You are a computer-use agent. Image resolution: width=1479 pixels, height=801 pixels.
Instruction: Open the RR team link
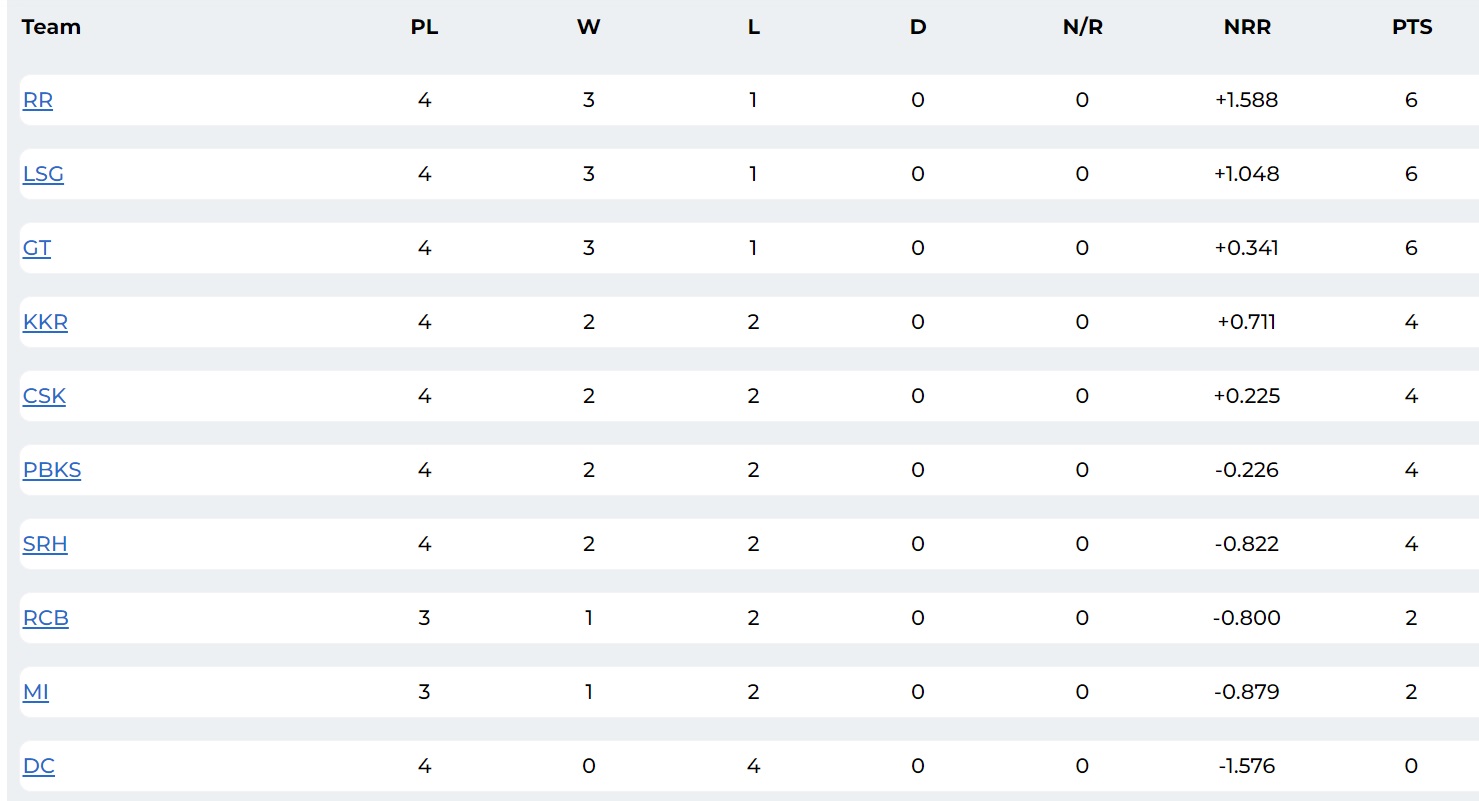coord(37,100)
